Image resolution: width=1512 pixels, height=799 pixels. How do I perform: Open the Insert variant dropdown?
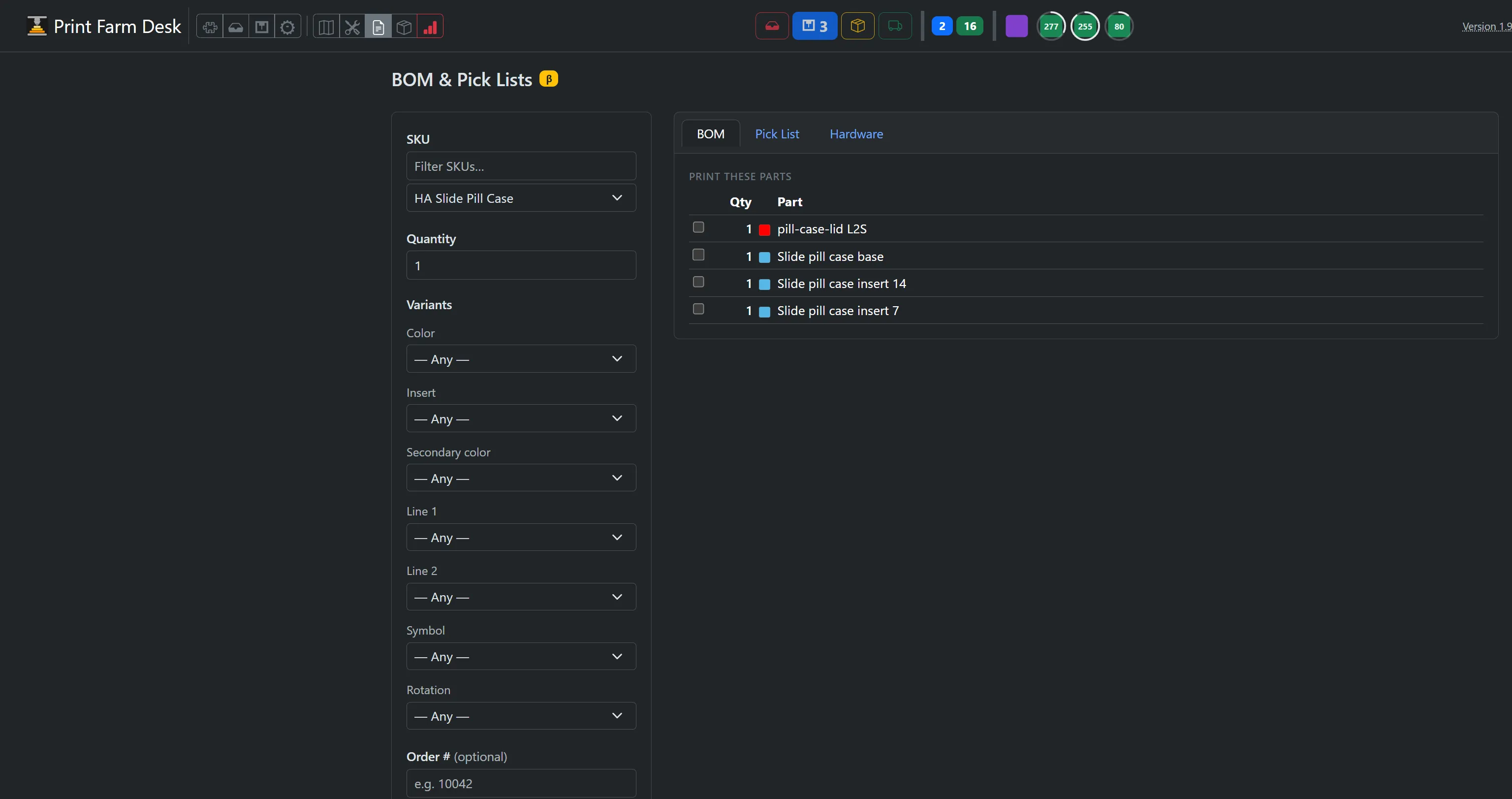521,418
